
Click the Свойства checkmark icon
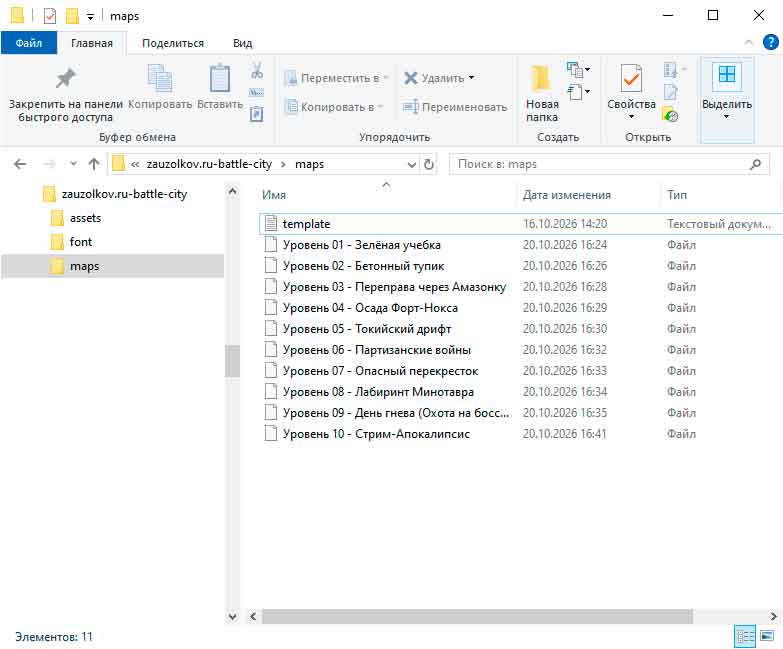[631, 78]
